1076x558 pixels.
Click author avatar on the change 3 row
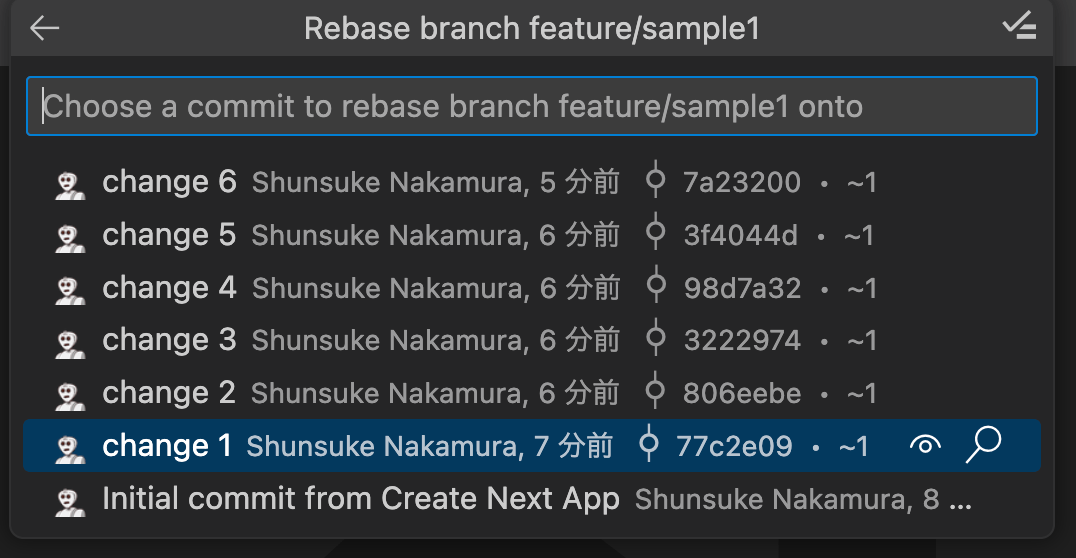pyautogui.click(x=70, y=343)
